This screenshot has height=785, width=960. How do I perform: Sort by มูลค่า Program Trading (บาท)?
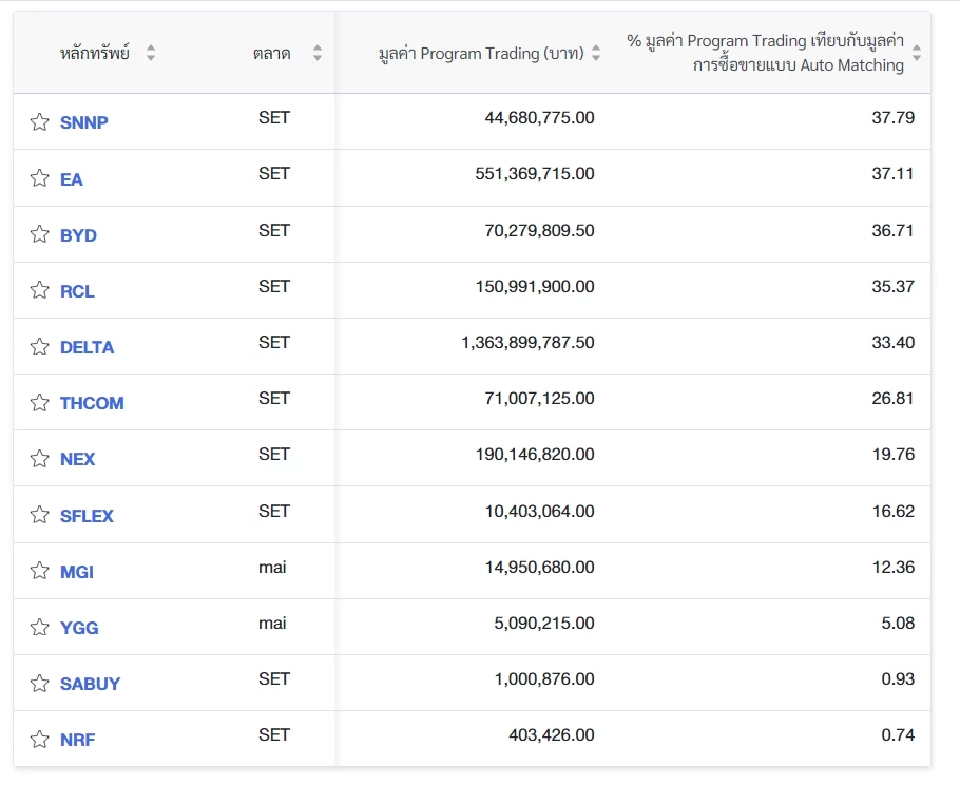(596, 53)
